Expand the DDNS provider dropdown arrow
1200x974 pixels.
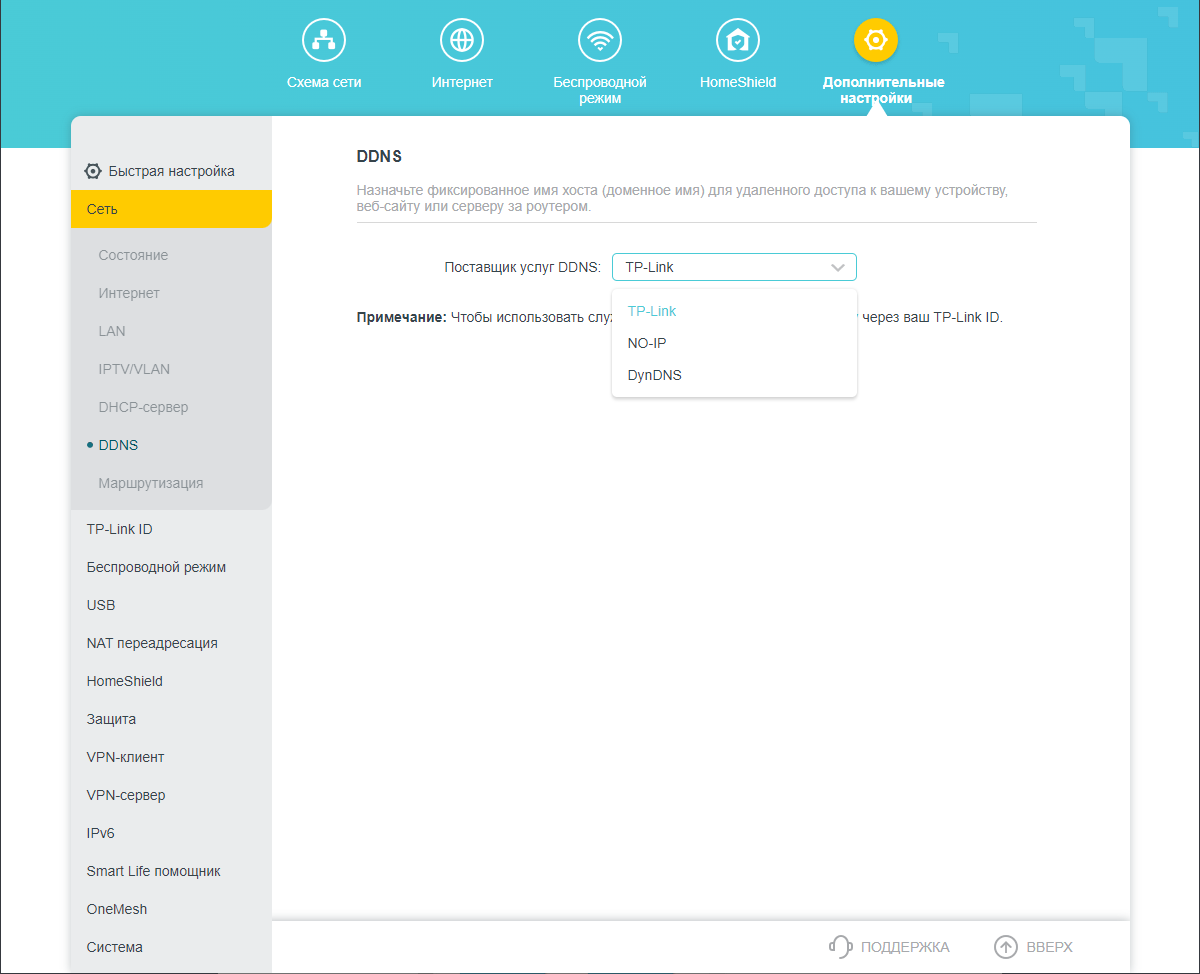click(838, 267)
